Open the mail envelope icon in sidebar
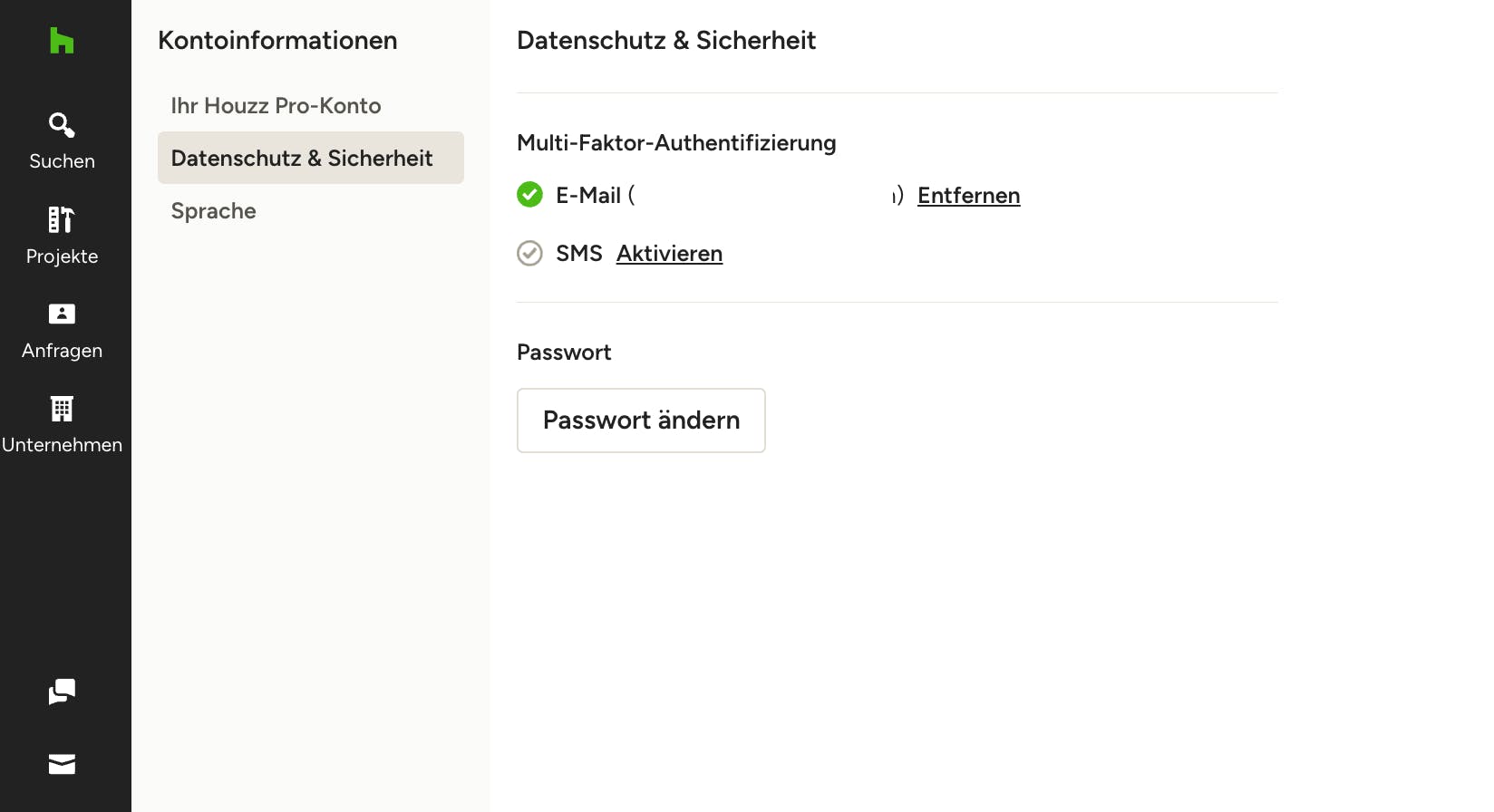This screenshot has height=812, width=1494. 62,765
